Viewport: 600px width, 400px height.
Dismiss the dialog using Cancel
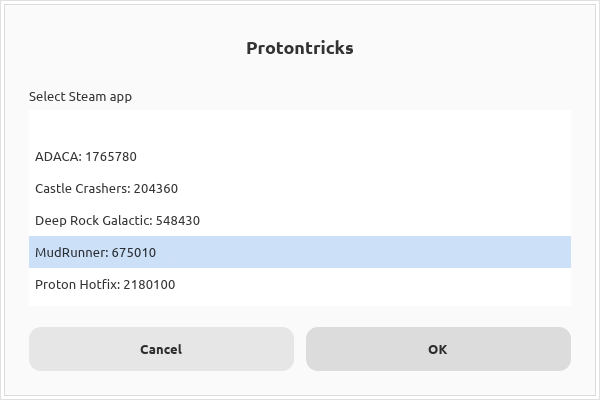(x=161, y=349)
